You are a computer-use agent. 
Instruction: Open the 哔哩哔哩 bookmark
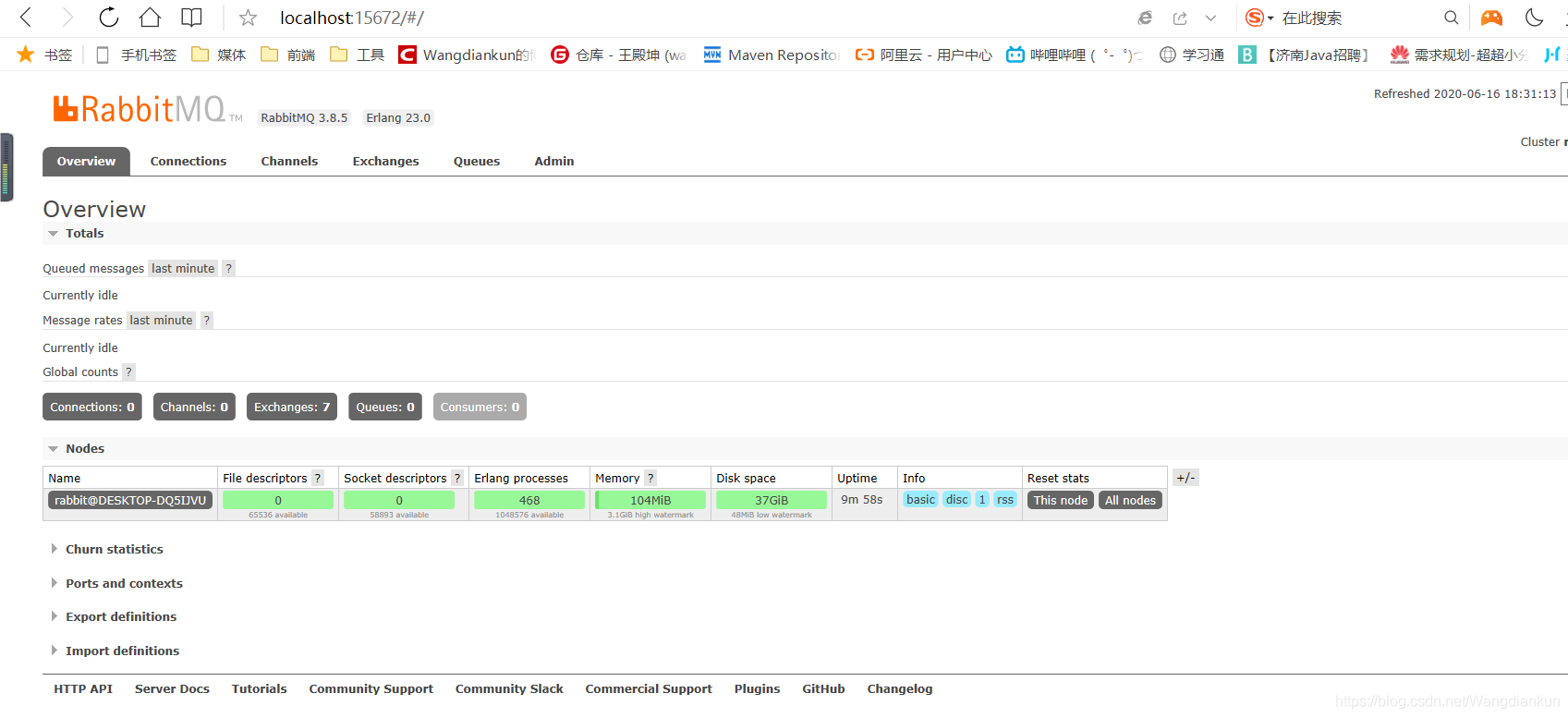point(1074,55)
